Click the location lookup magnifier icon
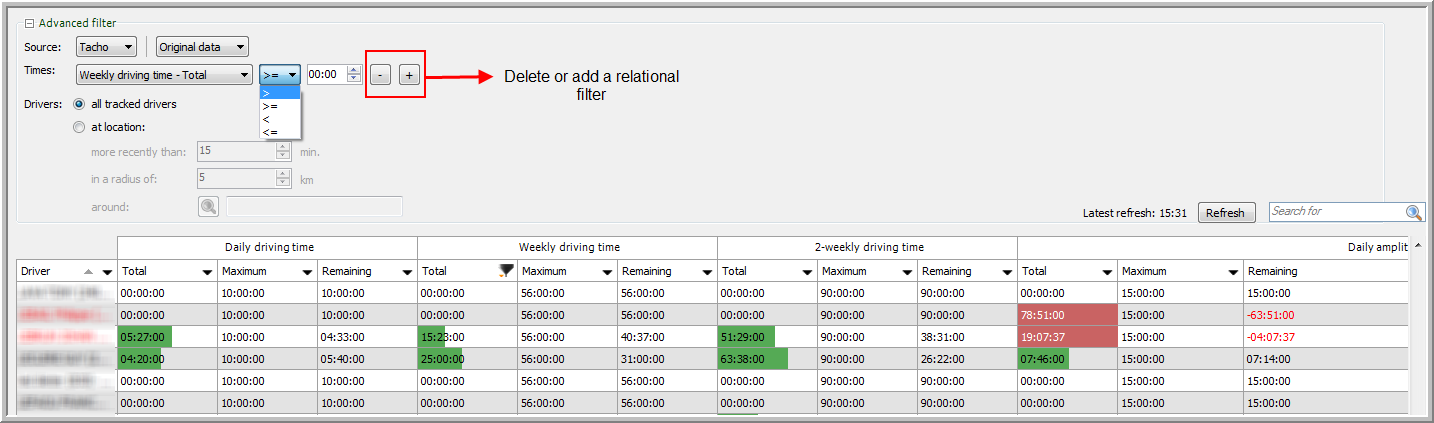Image resolution: width=1434 pixels, height=423 pixels. (x=208, y=207)
